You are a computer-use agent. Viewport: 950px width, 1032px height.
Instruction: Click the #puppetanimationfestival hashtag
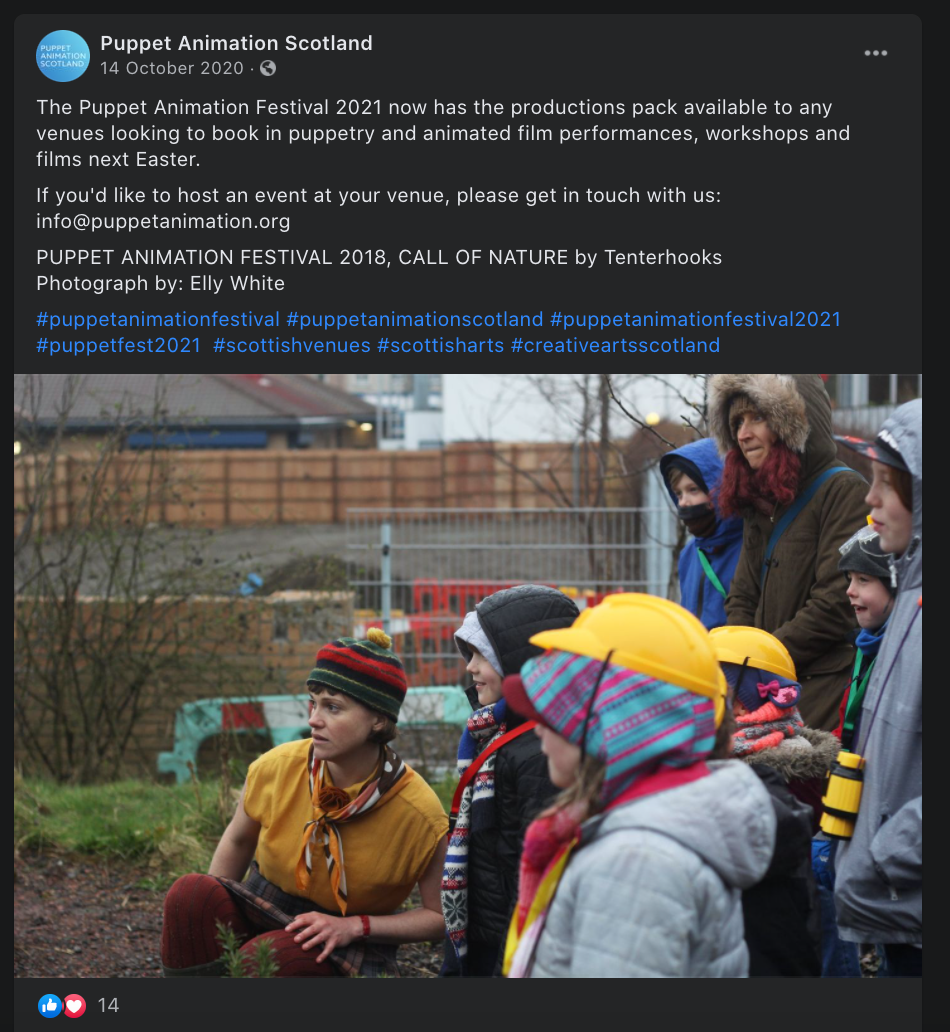(x=158, y=319)
